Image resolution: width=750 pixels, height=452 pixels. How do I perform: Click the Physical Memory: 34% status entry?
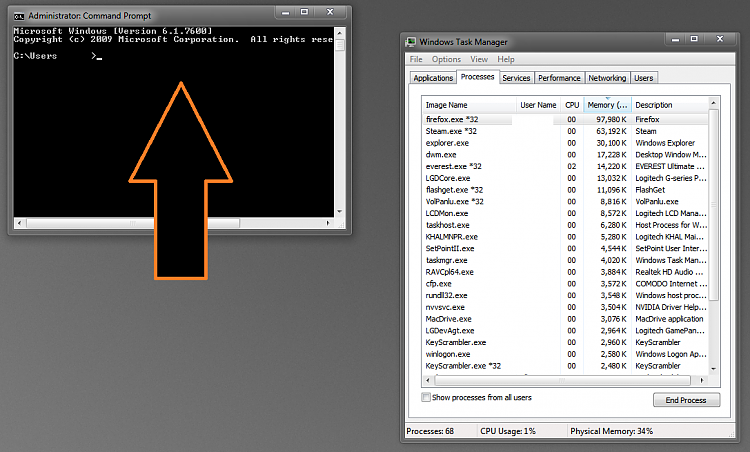tap(611, 431)
